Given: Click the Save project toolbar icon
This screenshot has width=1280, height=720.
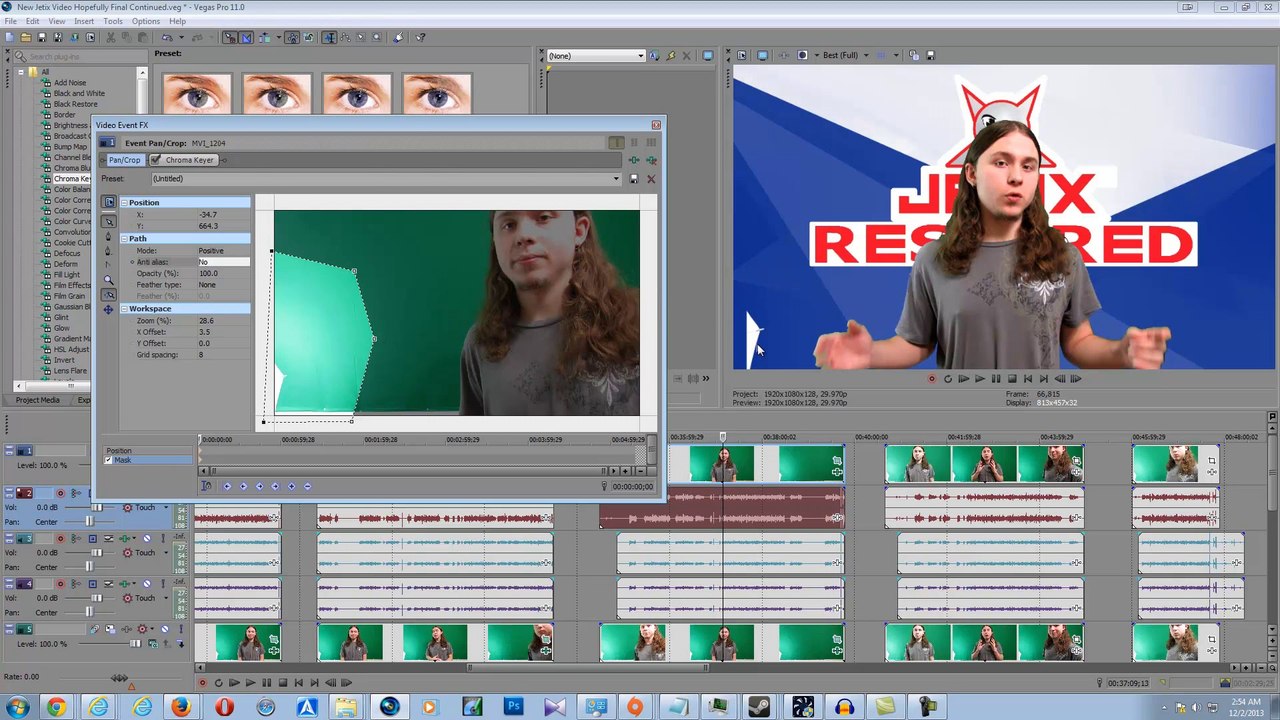Looking at the screenshot, I should (41, 38).
